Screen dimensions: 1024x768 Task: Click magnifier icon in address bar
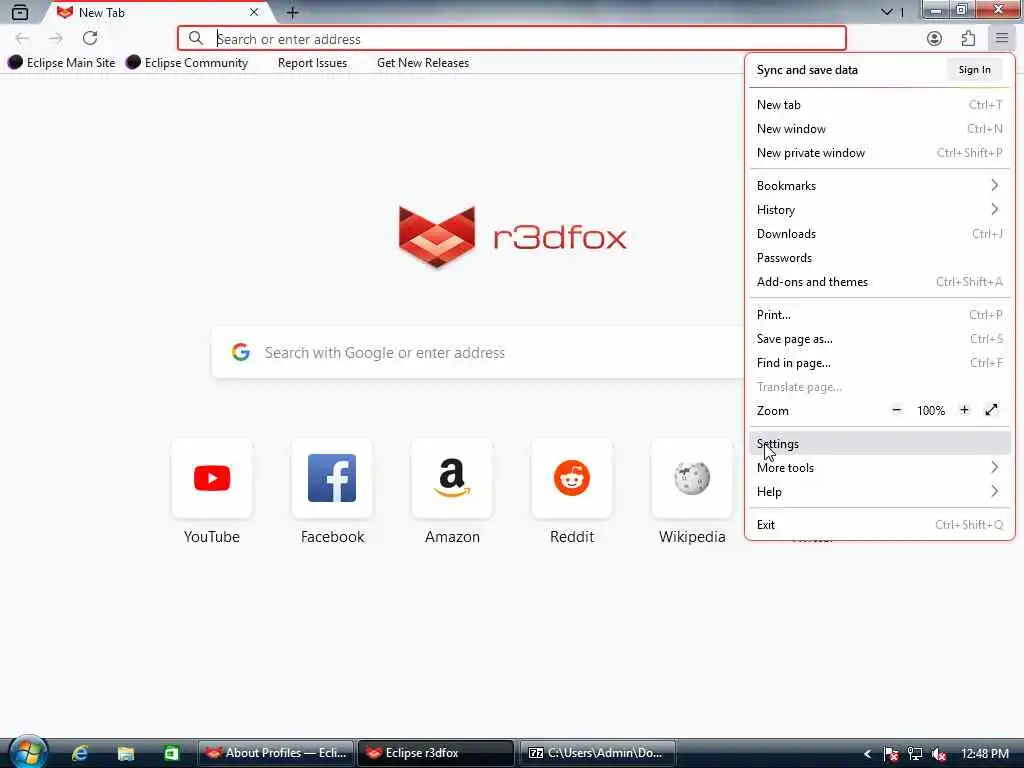(195, 39)
